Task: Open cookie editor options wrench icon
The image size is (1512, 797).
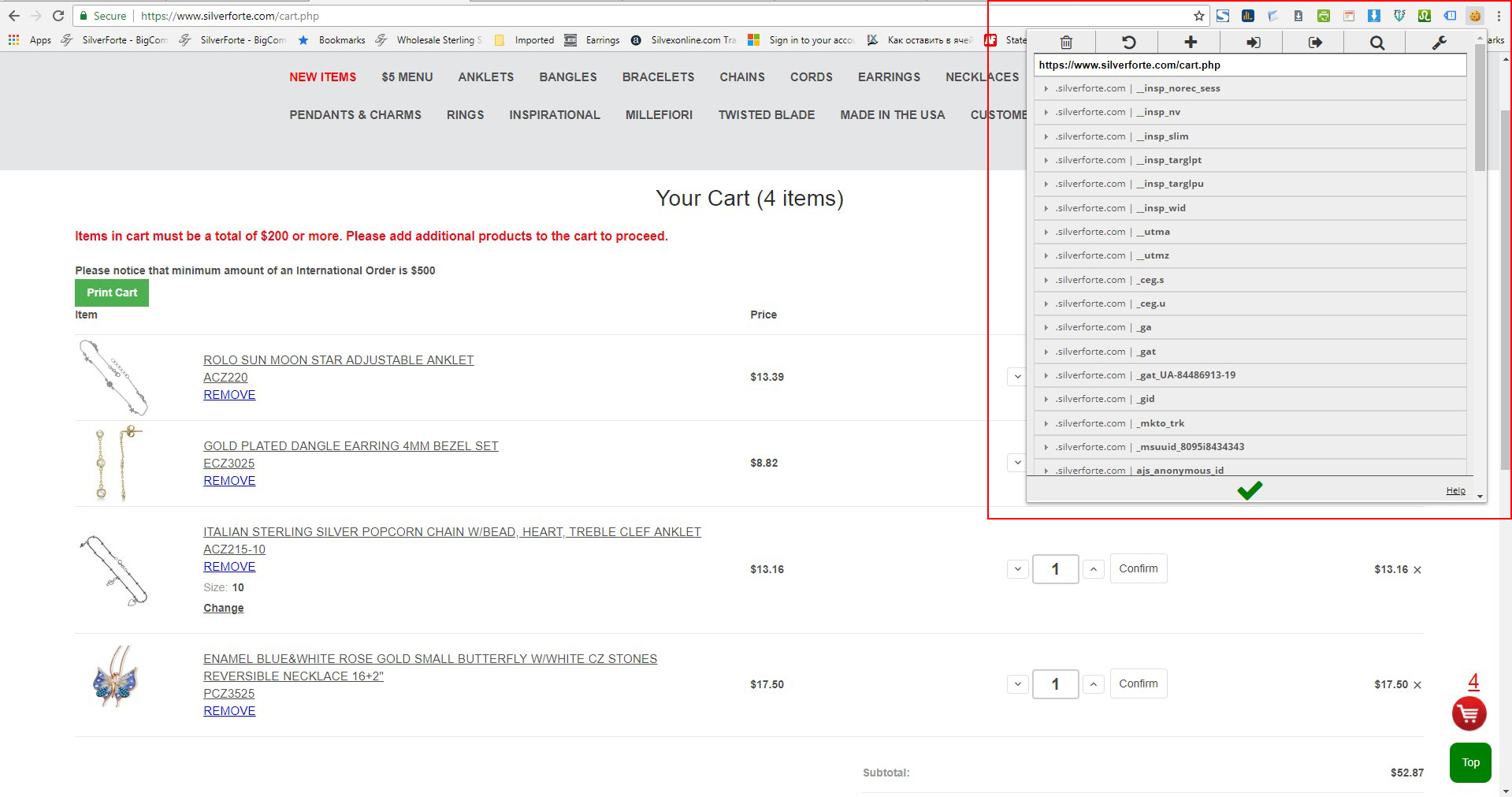Action: pyautogui.click(x=1440, y=43)
